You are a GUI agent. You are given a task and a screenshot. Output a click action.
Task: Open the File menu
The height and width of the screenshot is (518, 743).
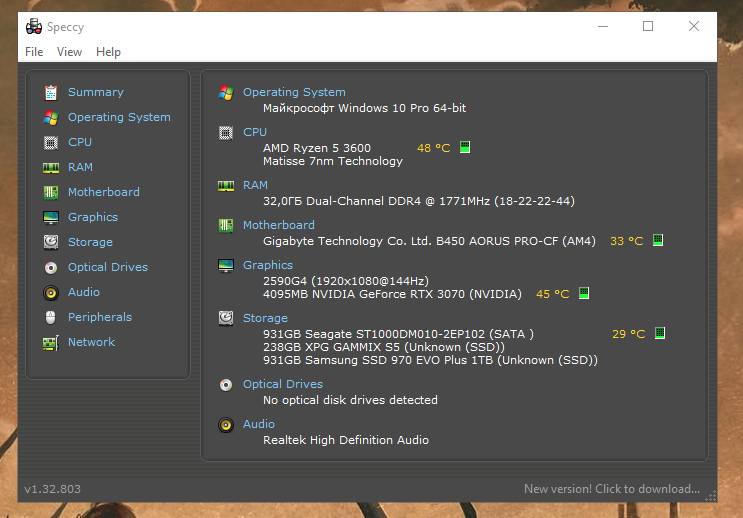[34, 52]
